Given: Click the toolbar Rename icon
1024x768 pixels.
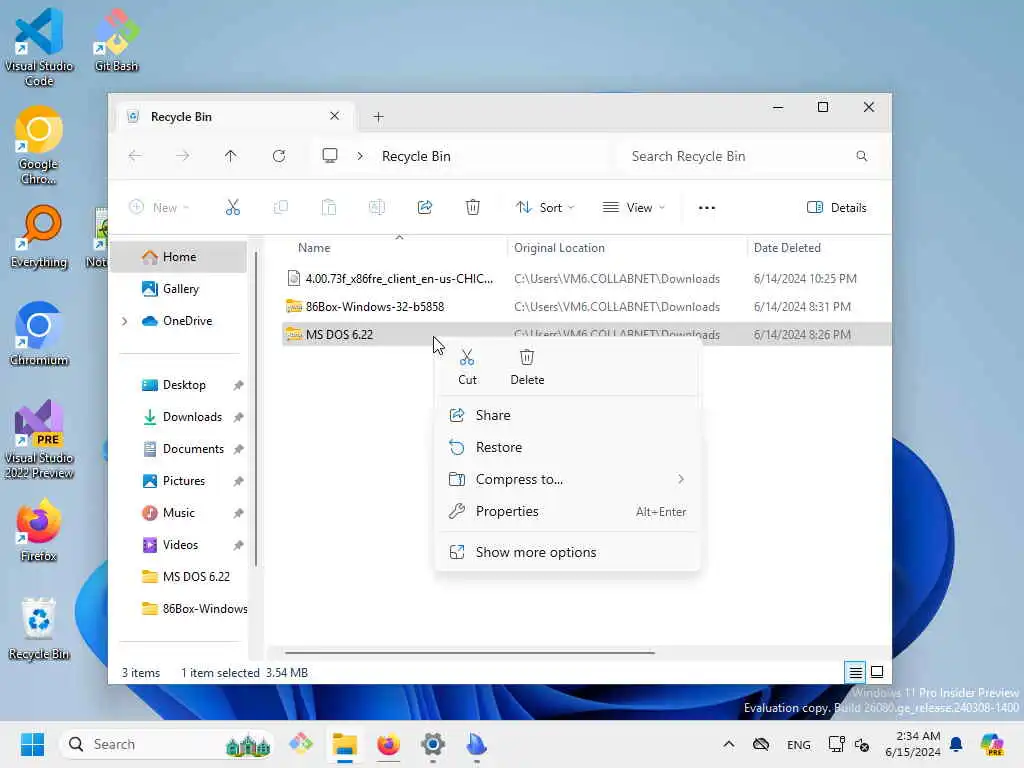Looking at the screenshot, I should coord(377,208).
